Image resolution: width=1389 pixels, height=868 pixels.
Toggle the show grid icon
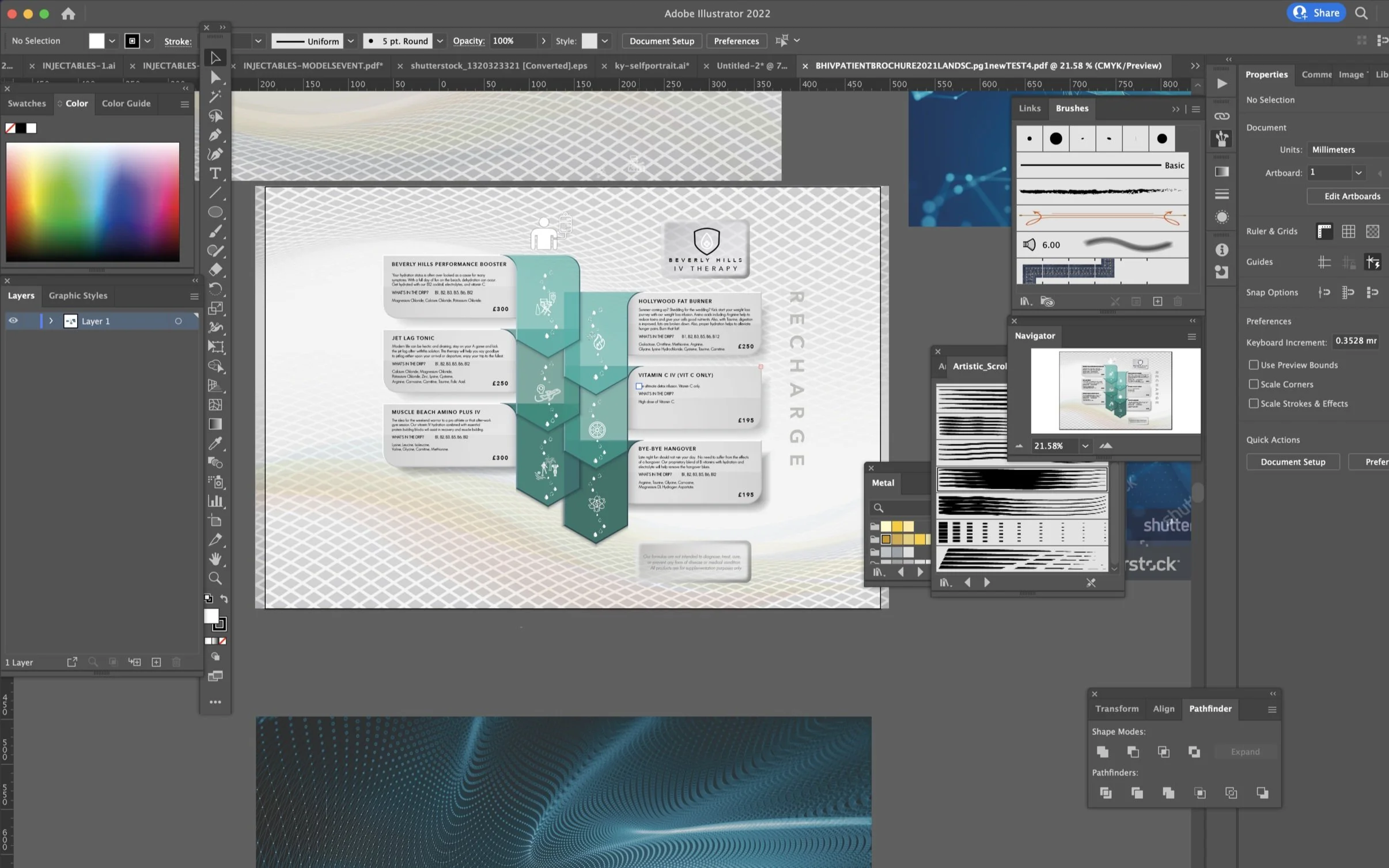pos(1348,232)
